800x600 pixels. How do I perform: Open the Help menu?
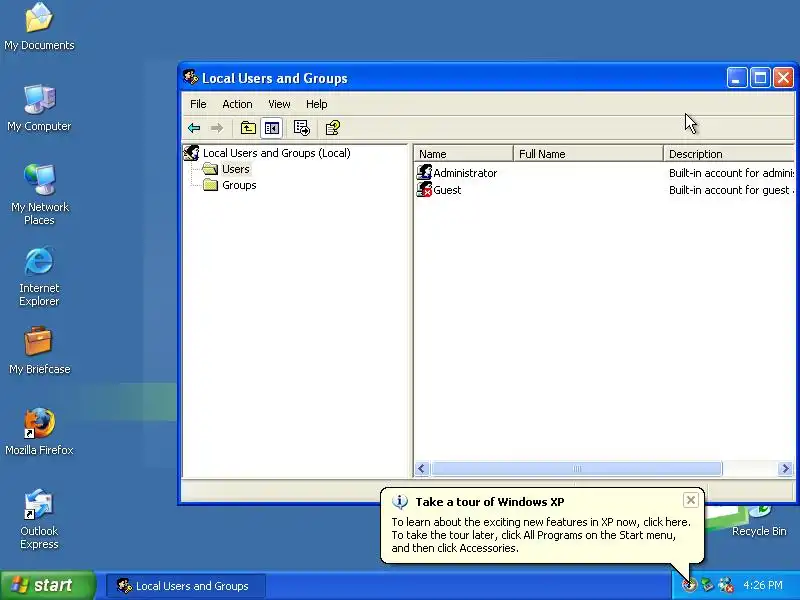316,104
